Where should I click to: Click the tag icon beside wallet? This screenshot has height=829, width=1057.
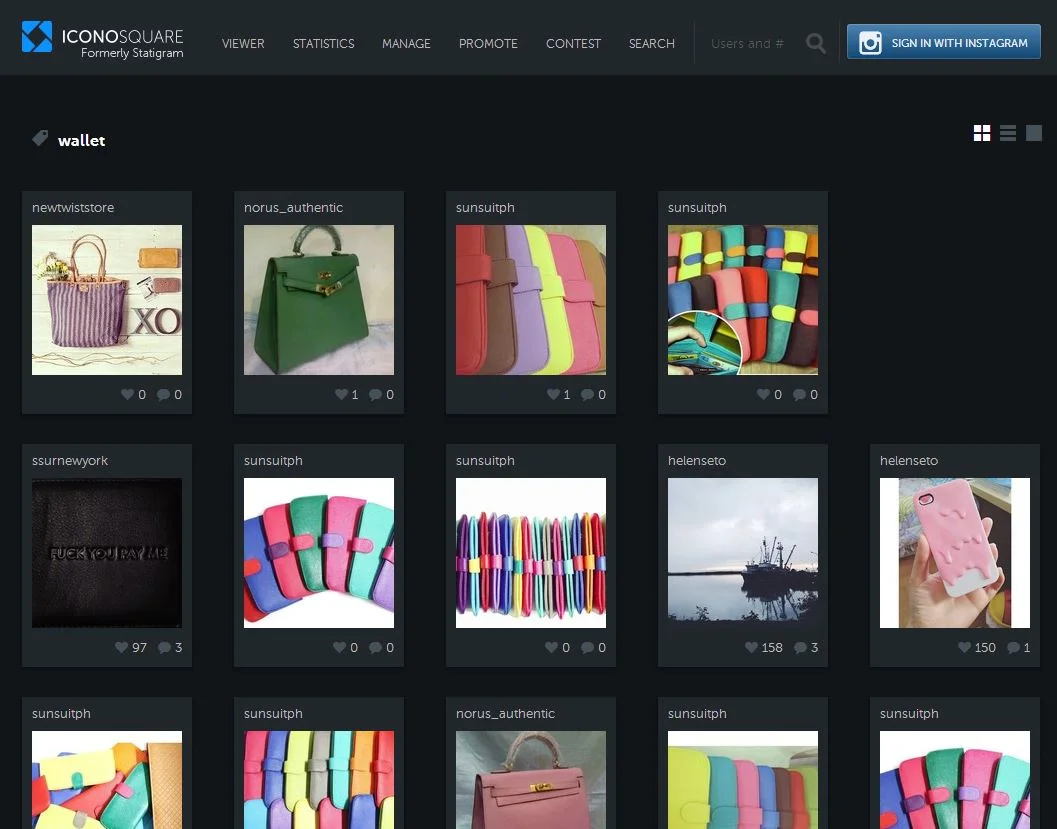(40, 138)
